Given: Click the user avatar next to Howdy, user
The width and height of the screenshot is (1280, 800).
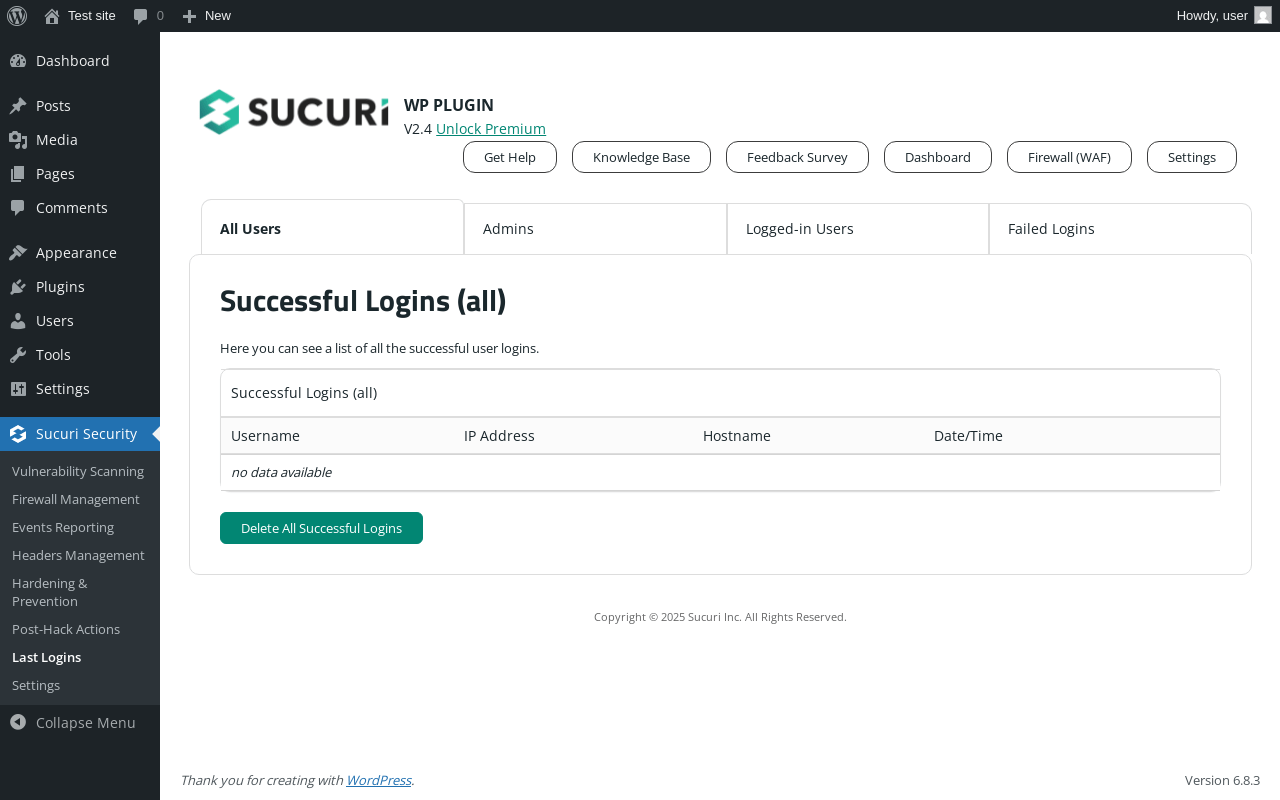Looking at the screenshot, I should 1263,15.
